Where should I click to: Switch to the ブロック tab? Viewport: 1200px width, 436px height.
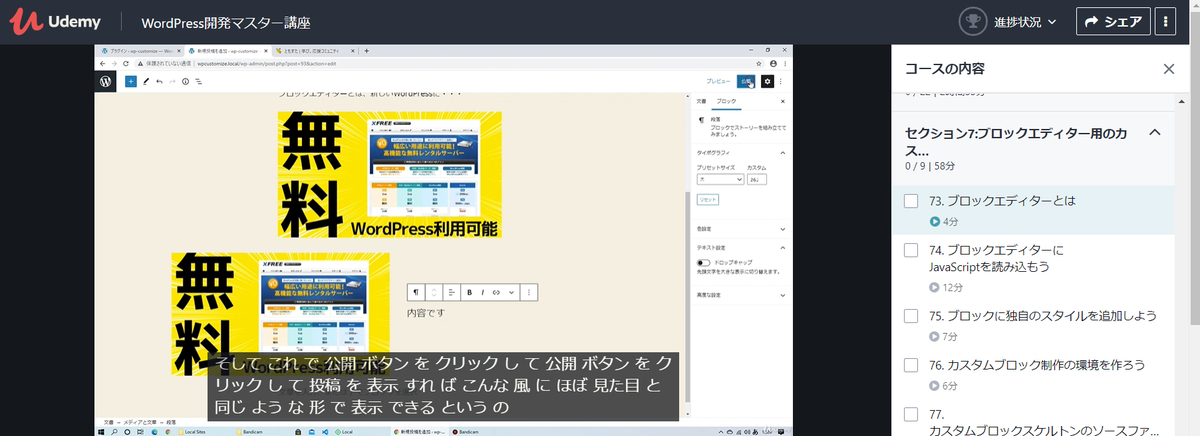point(727,102)
